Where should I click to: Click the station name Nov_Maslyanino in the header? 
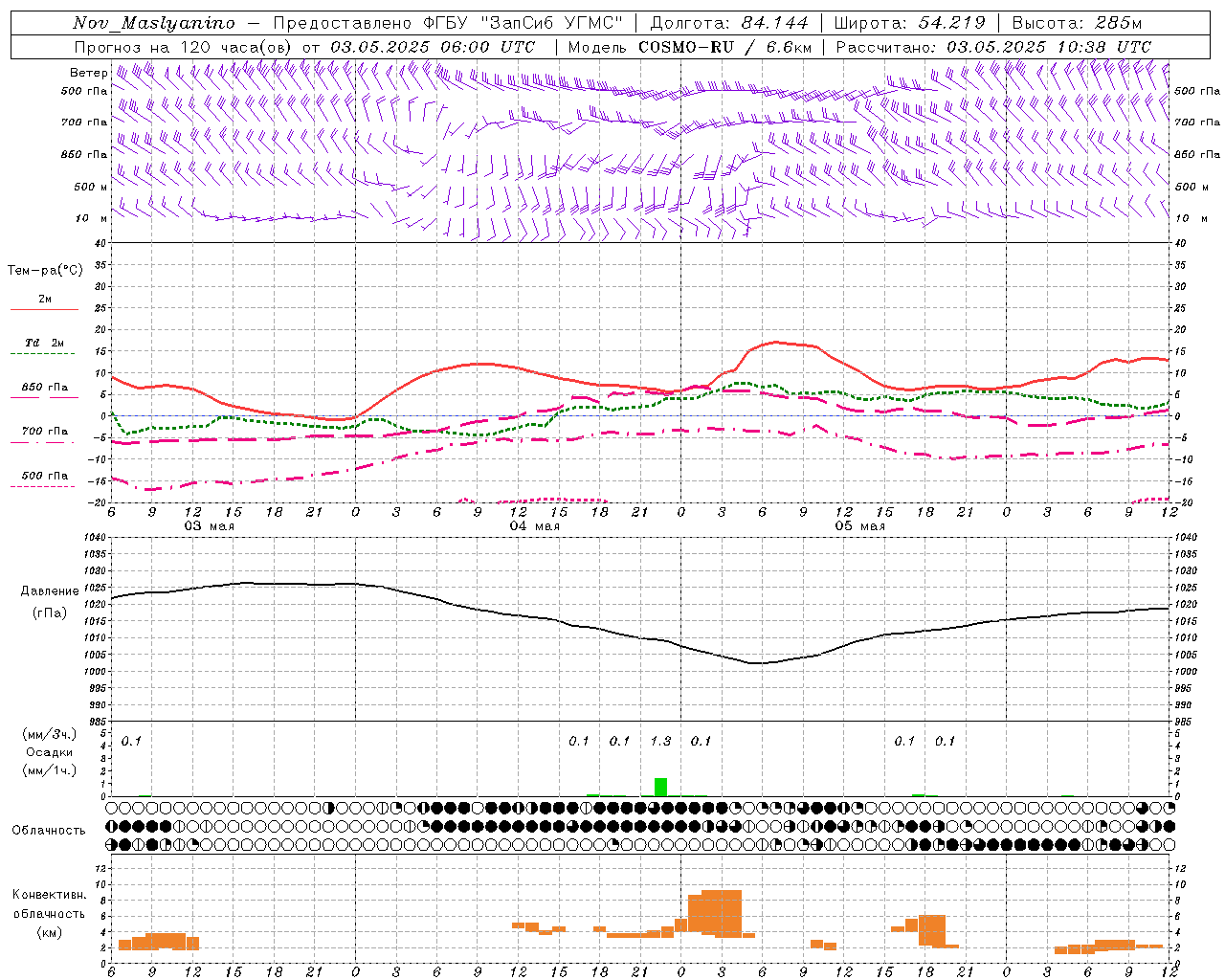click(154, 23)
